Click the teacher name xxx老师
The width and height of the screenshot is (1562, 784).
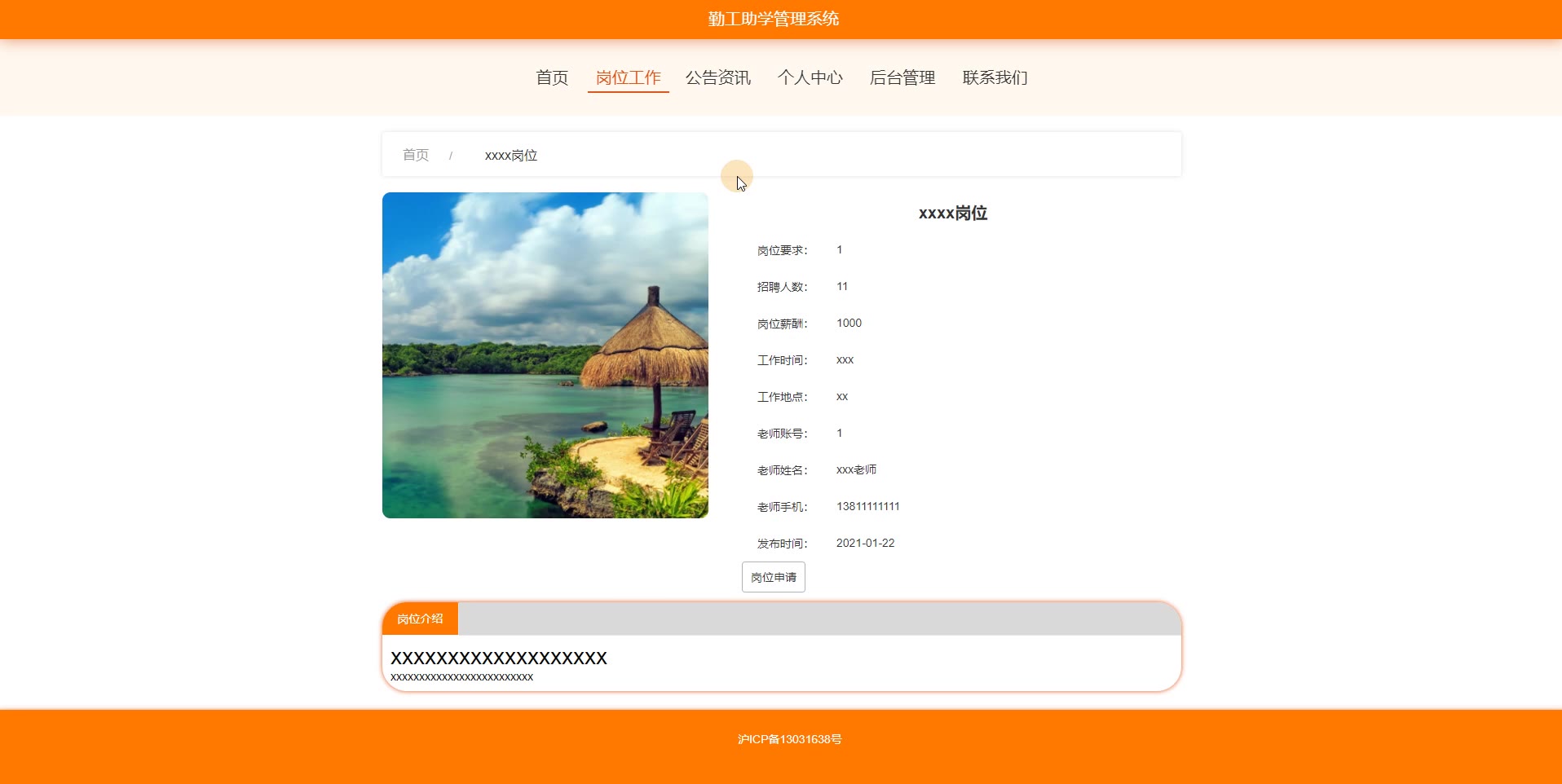pos(856,469)
